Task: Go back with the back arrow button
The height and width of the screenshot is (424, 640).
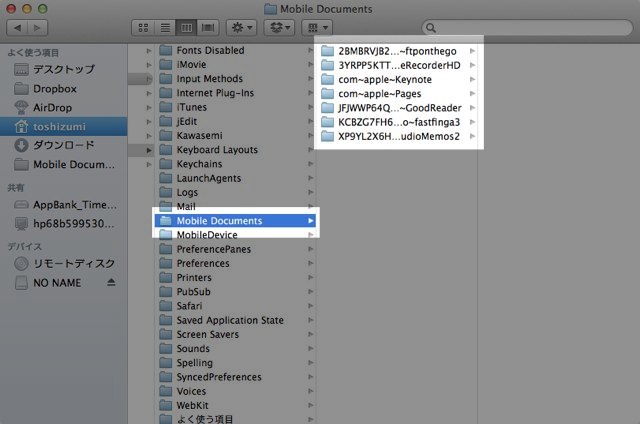Action: point(17,28)
